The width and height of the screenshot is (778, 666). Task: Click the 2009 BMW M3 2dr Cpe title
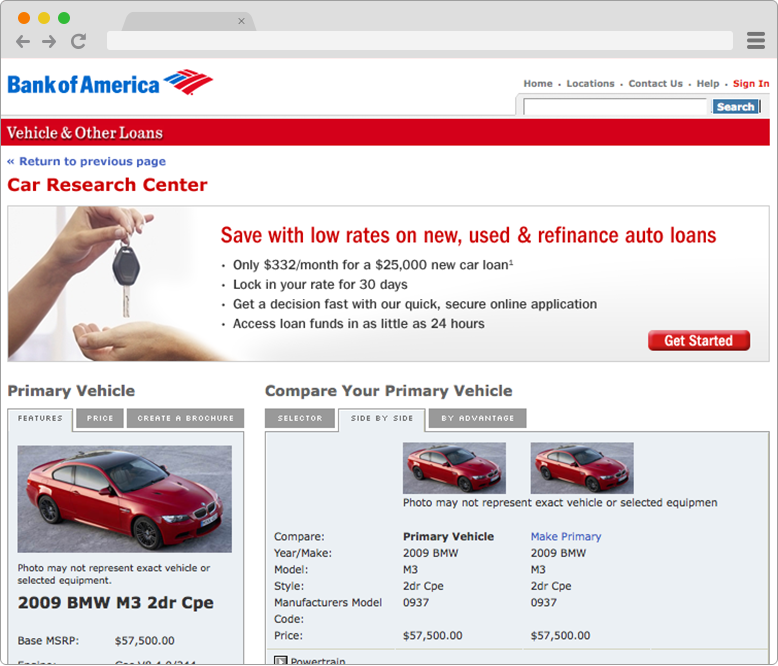(116, 602)
